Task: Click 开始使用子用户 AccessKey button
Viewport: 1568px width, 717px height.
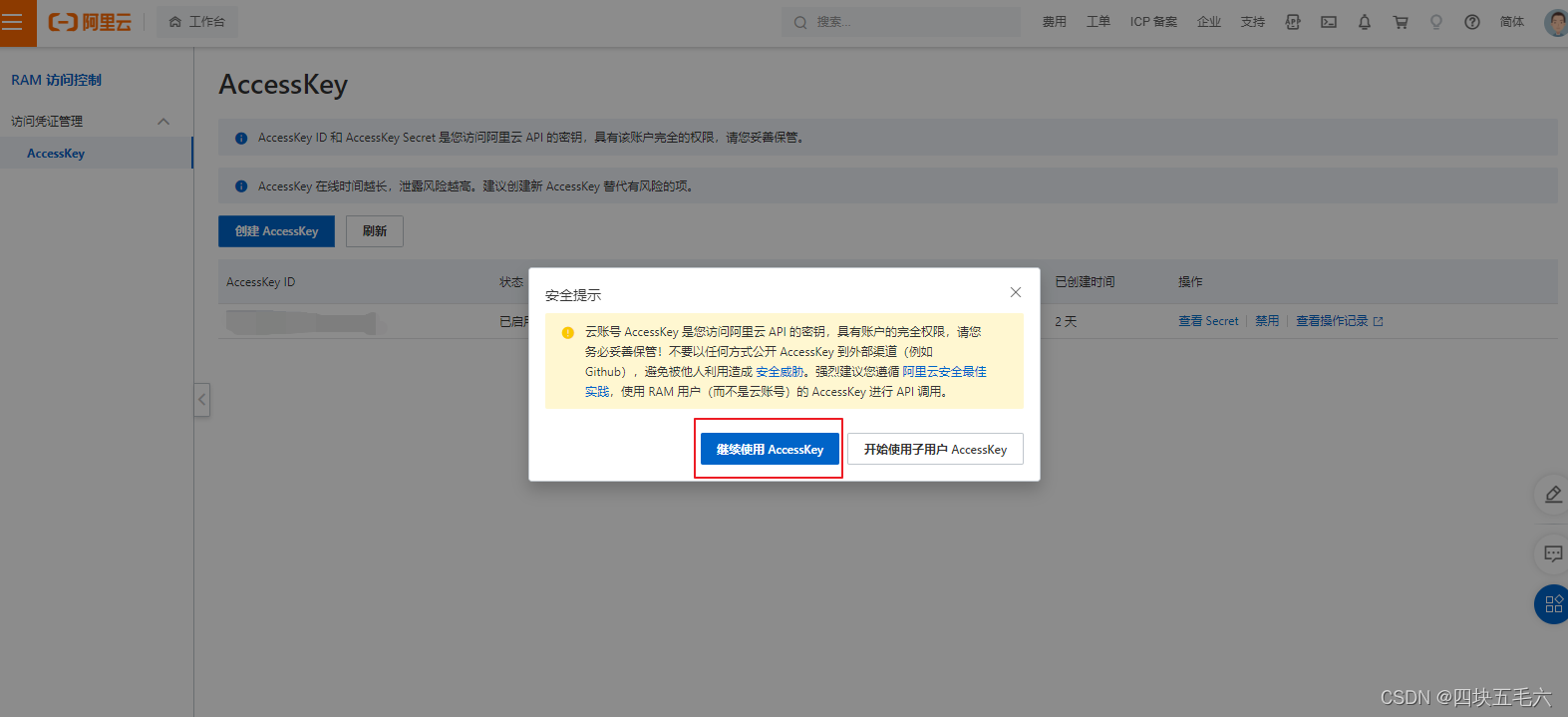Action: 935,449
